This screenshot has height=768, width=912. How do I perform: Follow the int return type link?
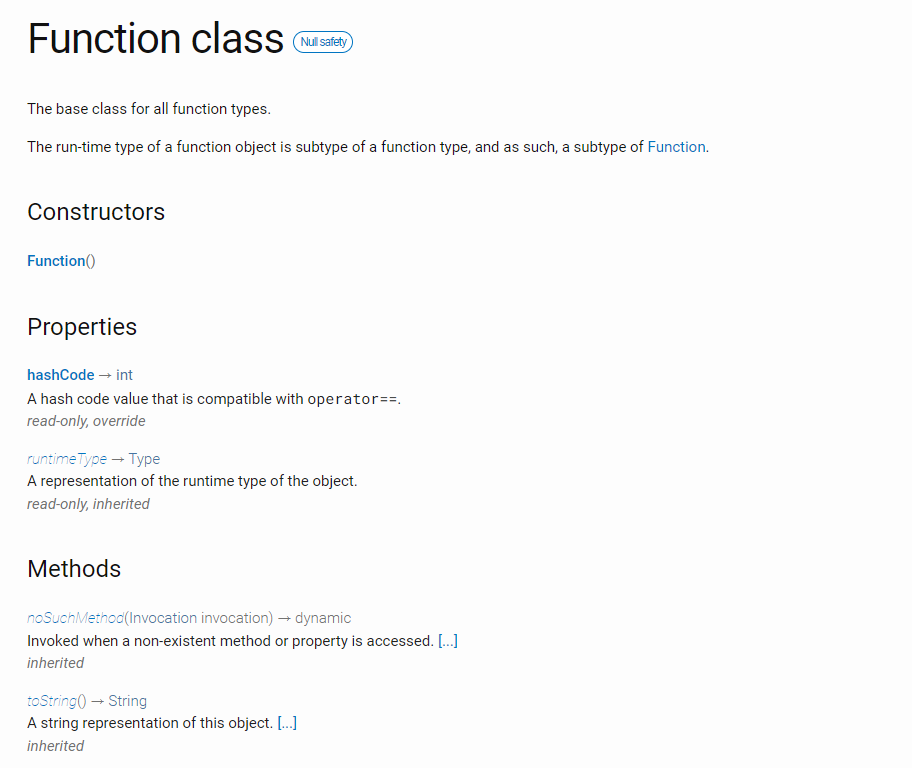click(124, 375)
